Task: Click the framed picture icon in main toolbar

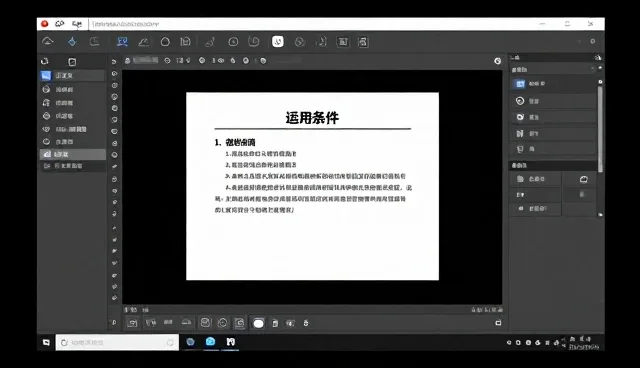Action: tap(342, 42)
